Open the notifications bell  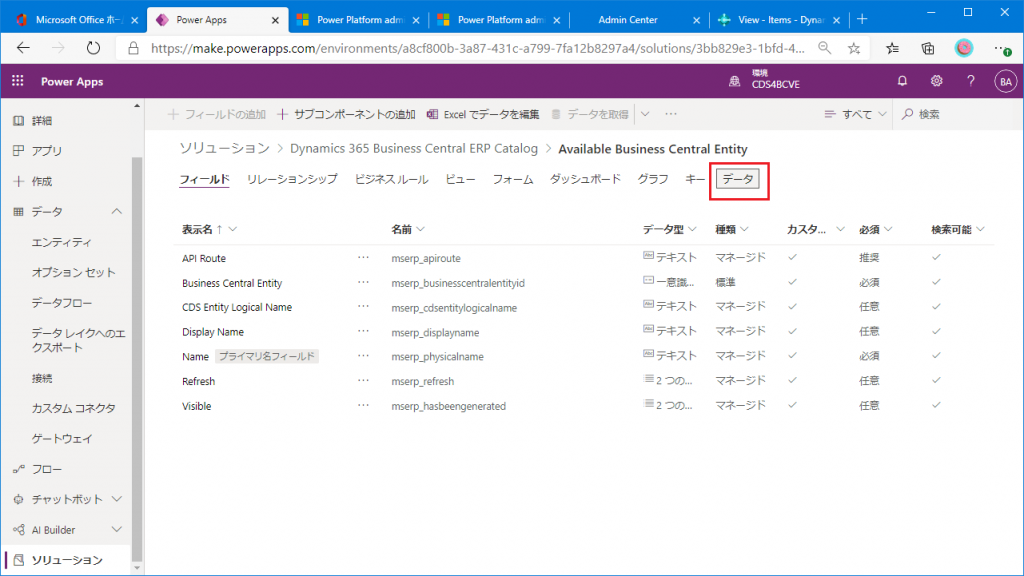click(x=902, y=81)
